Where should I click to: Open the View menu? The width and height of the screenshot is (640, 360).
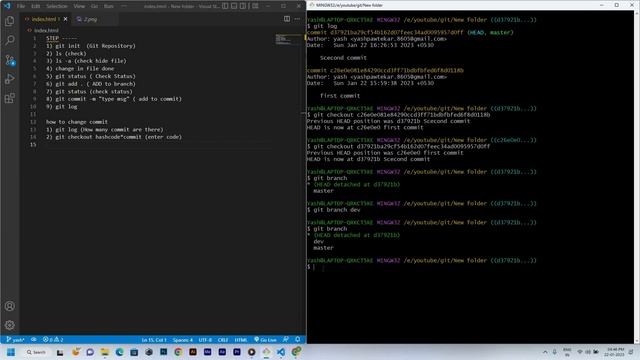[x=79, y=6]
